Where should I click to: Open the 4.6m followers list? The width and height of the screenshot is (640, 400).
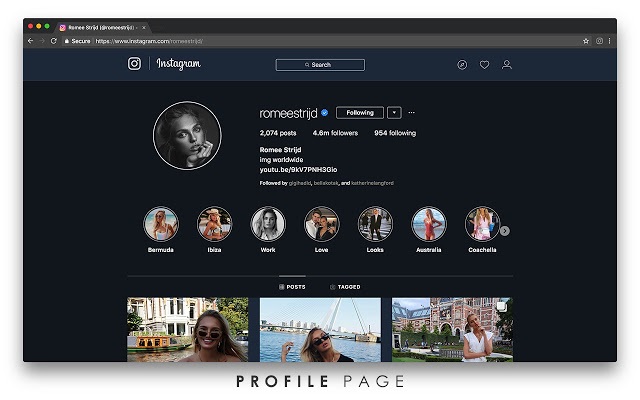pyautogui.click(x=335, y=133)
